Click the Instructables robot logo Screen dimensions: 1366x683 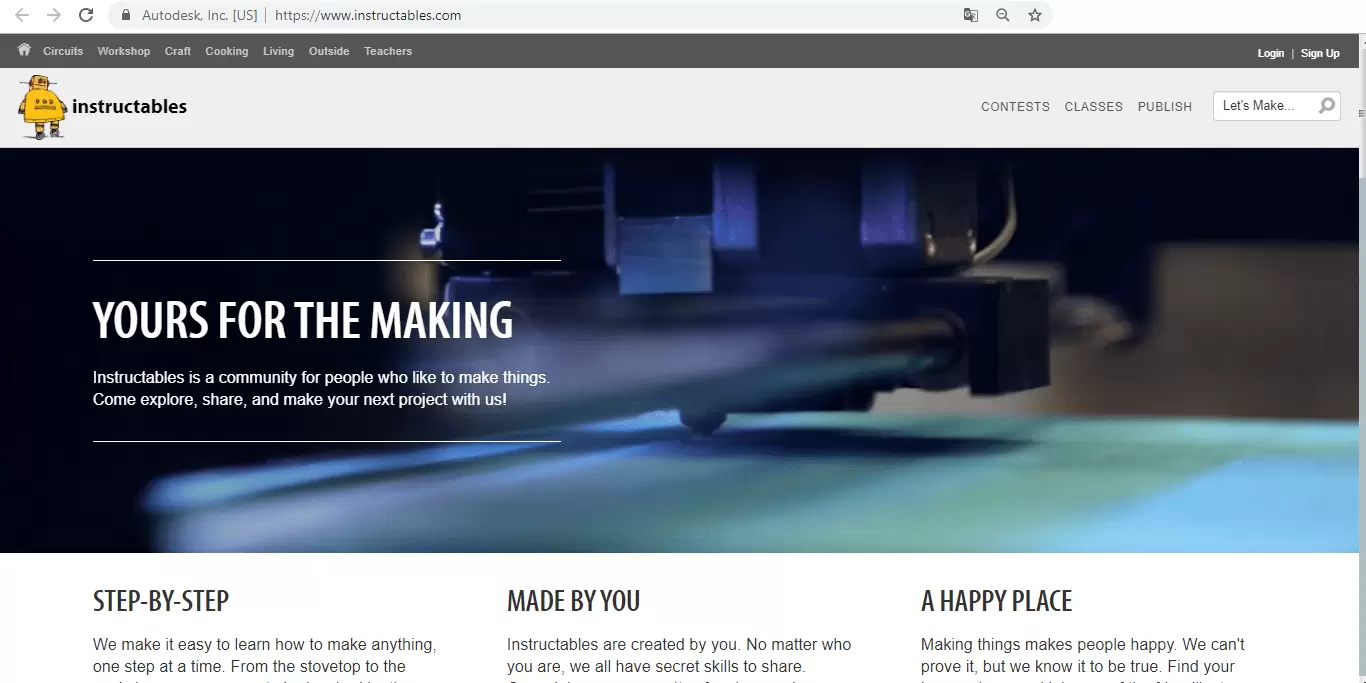point(42,106)
